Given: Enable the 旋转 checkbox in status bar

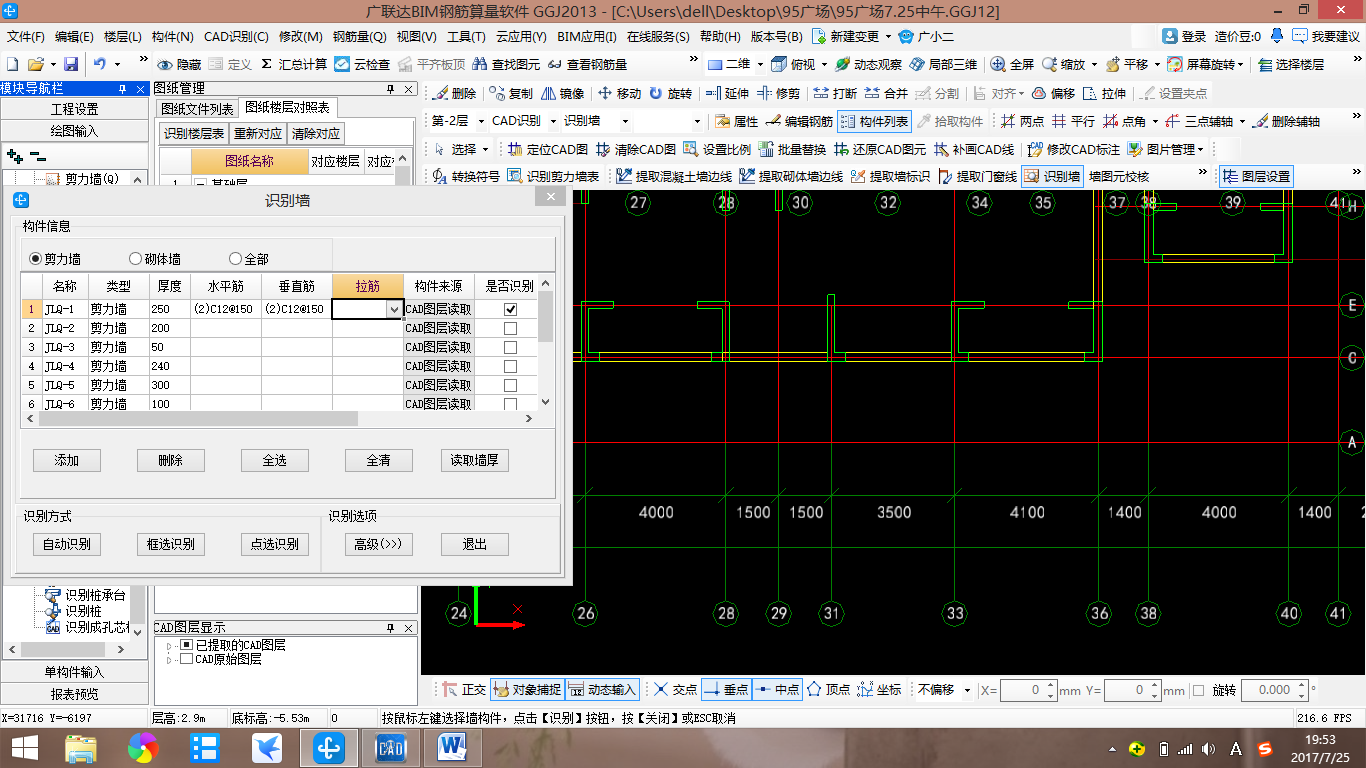Looking at the screenshot, I should pyautogui.click(x=1198, y=690).
